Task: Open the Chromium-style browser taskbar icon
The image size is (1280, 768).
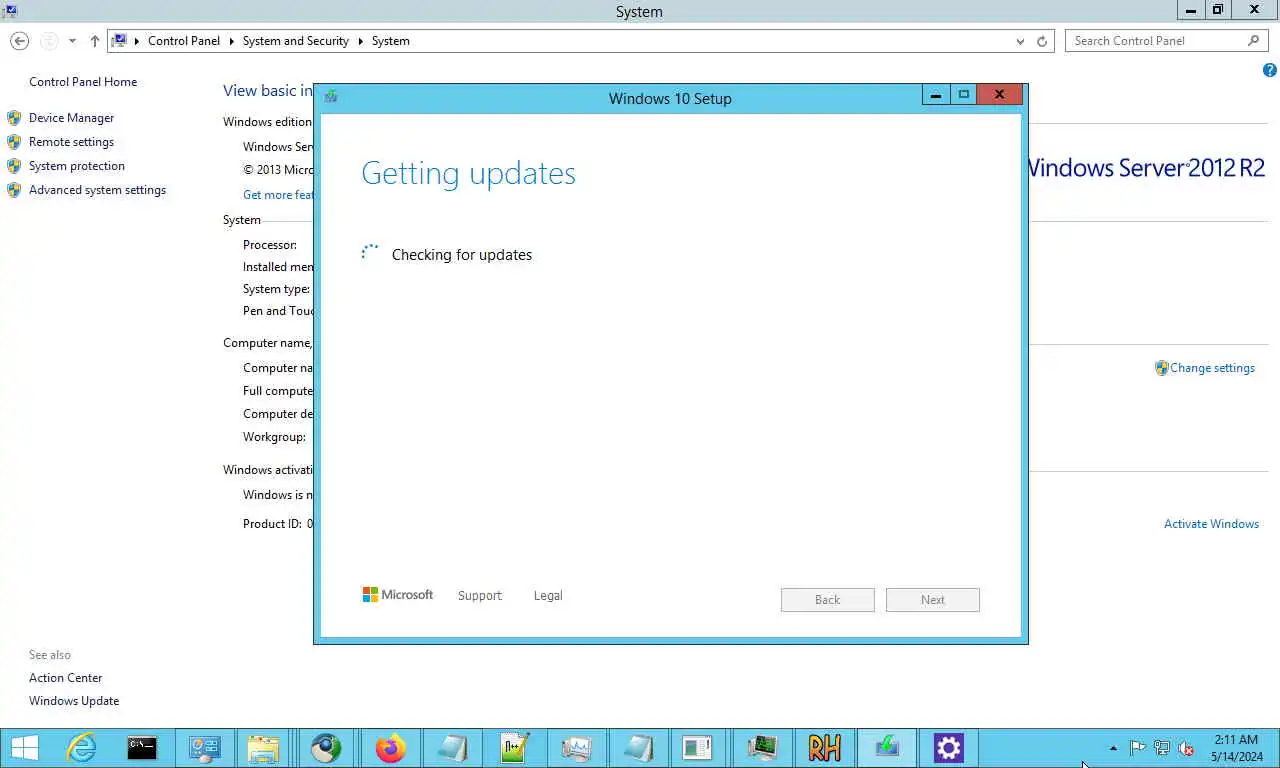Action: coord(326,748)
